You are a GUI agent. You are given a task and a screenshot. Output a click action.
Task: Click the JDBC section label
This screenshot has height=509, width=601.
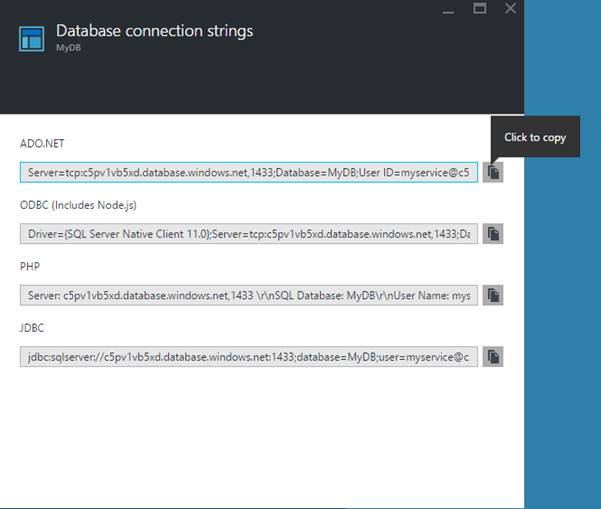pos(33,327)
